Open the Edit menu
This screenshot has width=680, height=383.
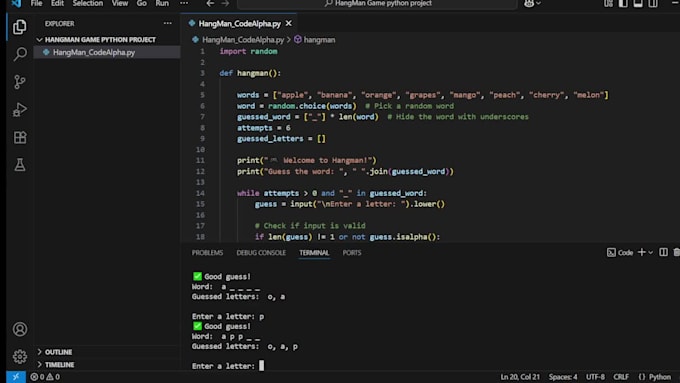click(x=57, y=3)
